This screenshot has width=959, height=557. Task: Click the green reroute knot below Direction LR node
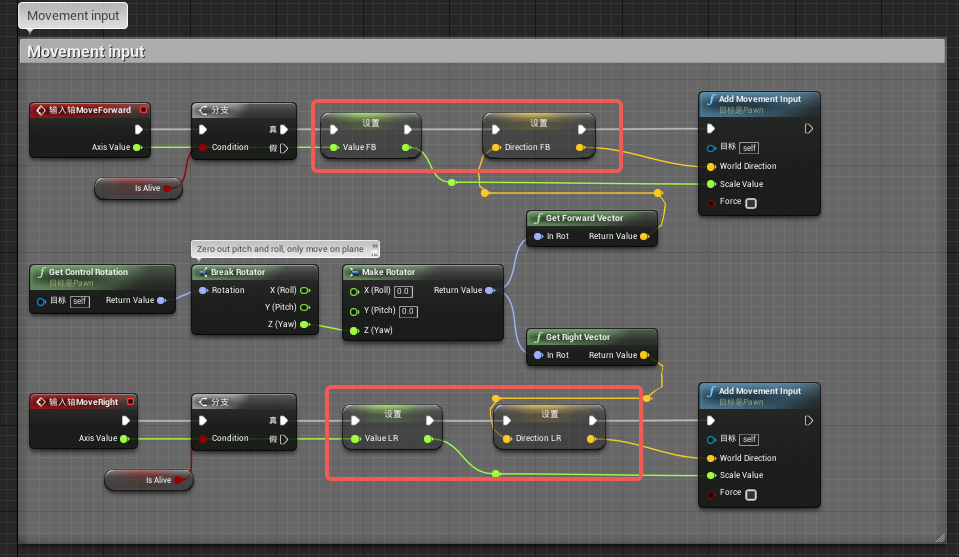point(496,473)
